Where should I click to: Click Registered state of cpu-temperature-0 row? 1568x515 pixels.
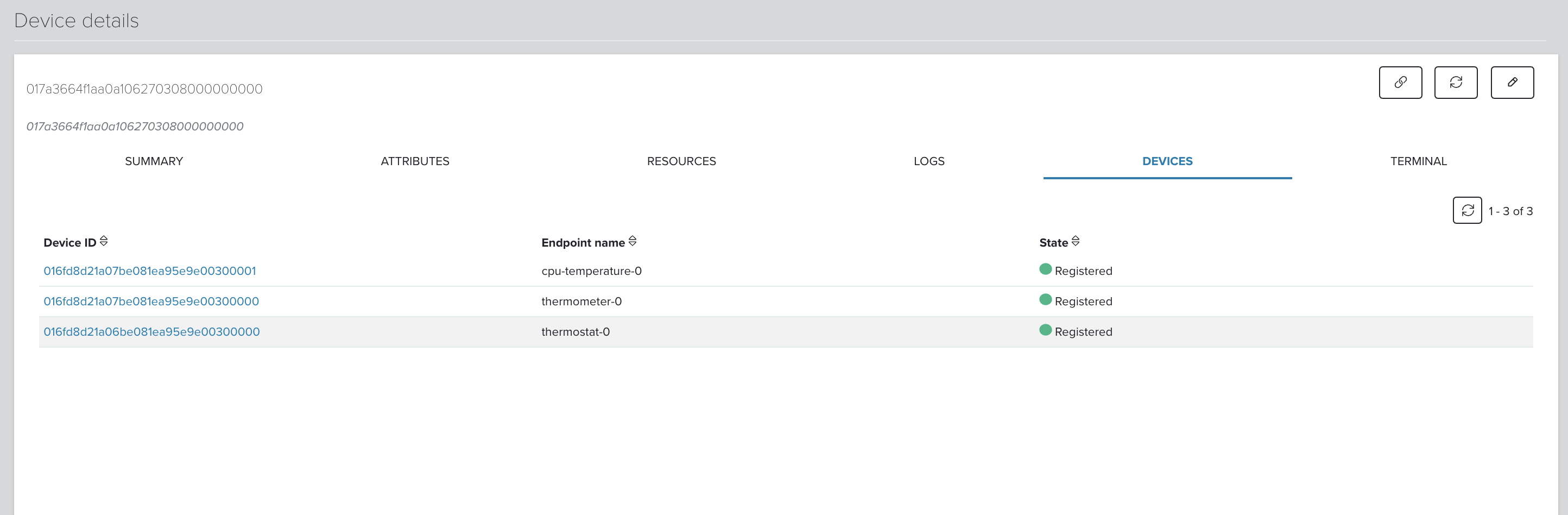point(1084,271)
